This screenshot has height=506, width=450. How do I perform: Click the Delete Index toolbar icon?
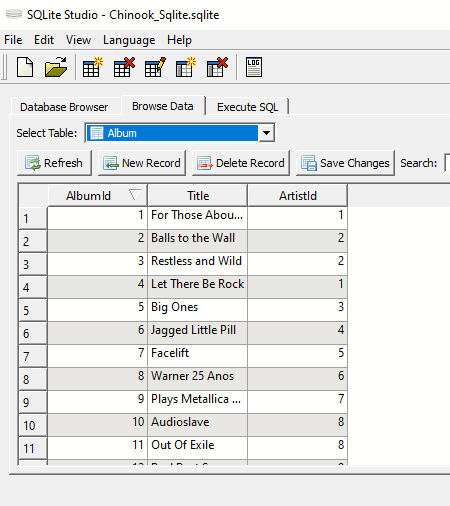click(217, 67)
